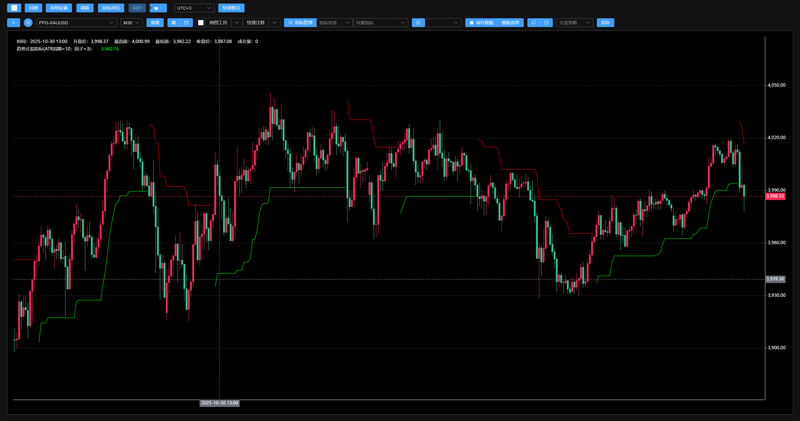Click the list icon button before the 保存模板 button
Image resolution: width=800 pixels, height=421 pixels.
[x=418, y=22]
